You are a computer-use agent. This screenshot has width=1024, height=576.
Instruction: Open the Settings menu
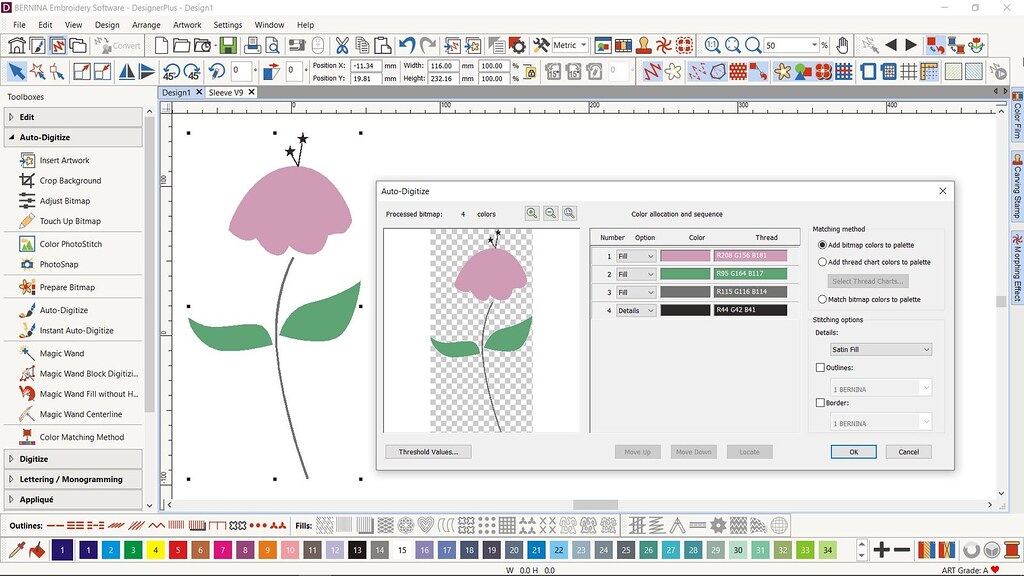pyautogui.click(x=227, y=25)
